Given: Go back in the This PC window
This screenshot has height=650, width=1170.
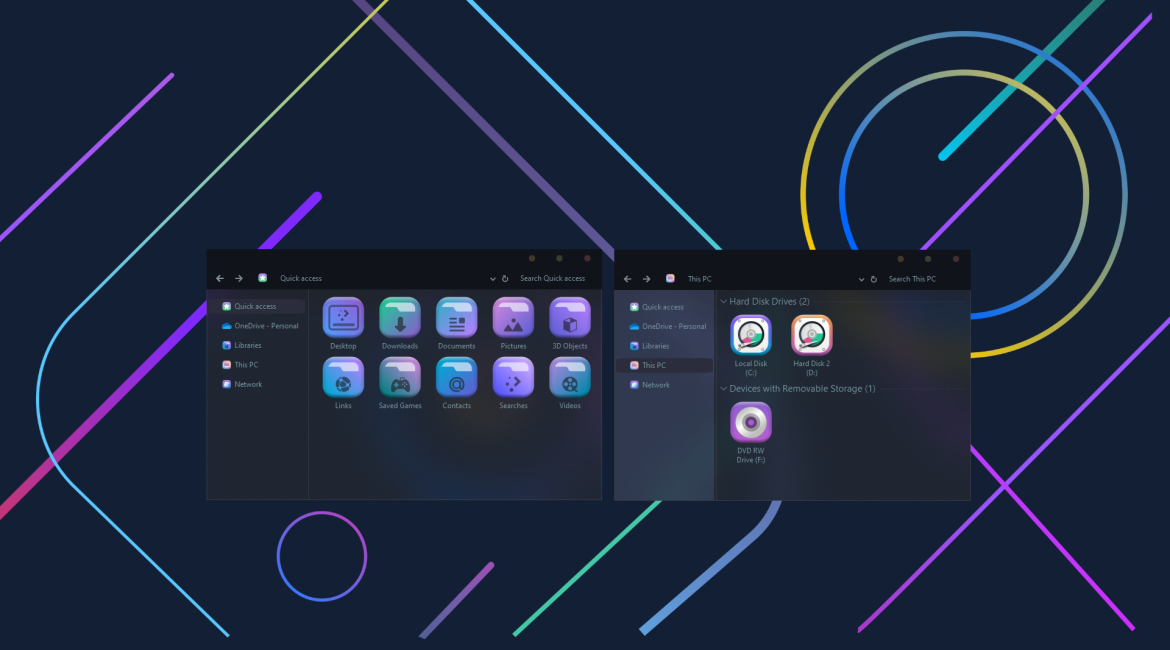Looking at the screenshot, I should (628, 279).
